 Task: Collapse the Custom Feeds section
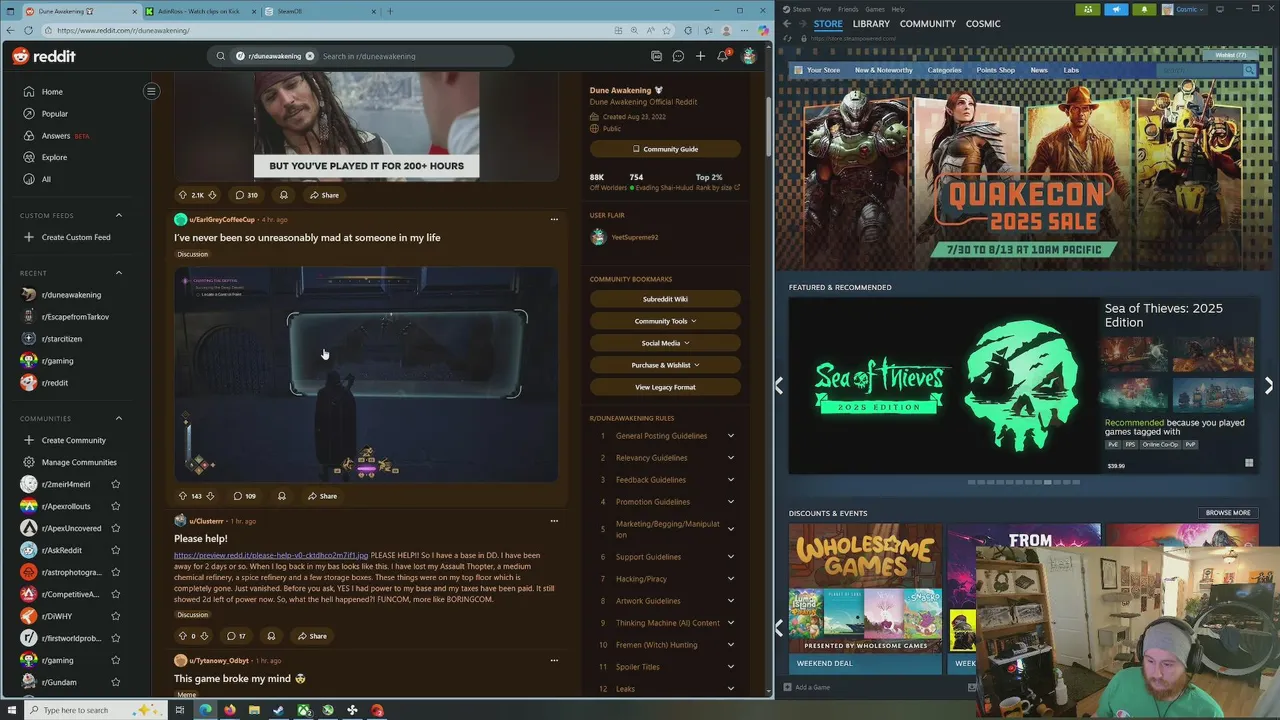click(x=118, y=215)
